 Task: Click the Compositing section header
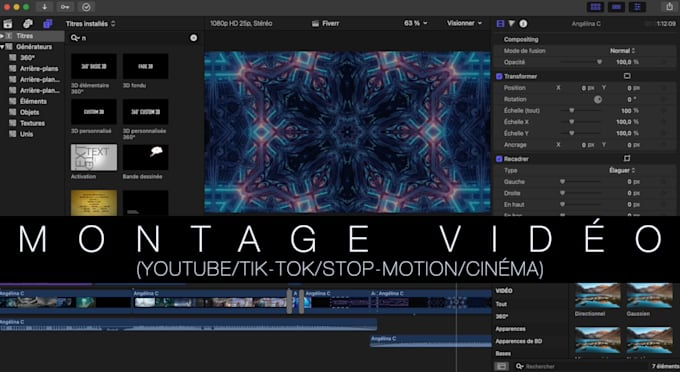521,39
